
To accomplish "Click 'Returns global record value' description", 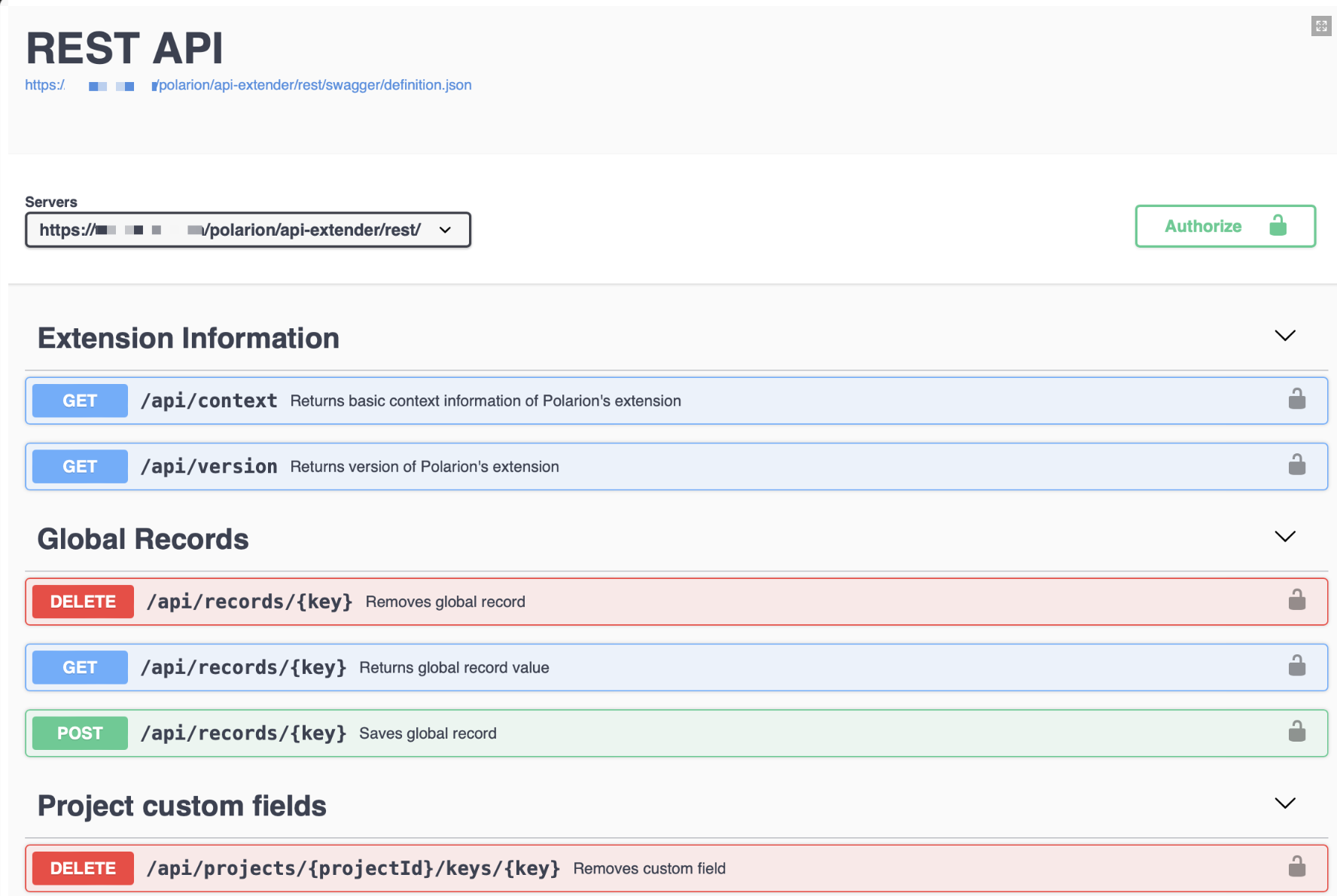I will (x=454, y=667).
